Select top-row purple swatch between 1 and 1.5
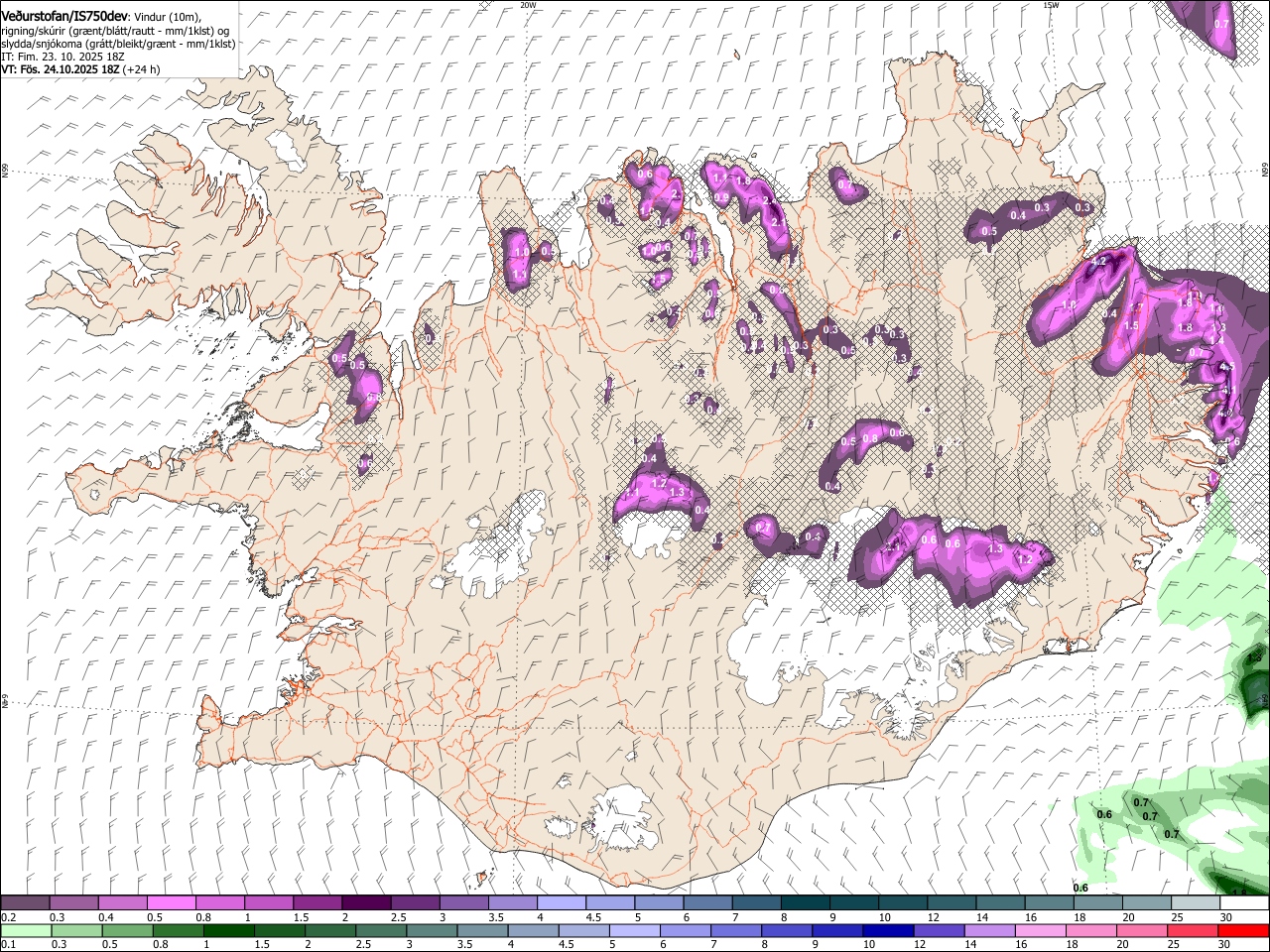The height and width of the screenshot is (952, 1270). pos(268,903)
